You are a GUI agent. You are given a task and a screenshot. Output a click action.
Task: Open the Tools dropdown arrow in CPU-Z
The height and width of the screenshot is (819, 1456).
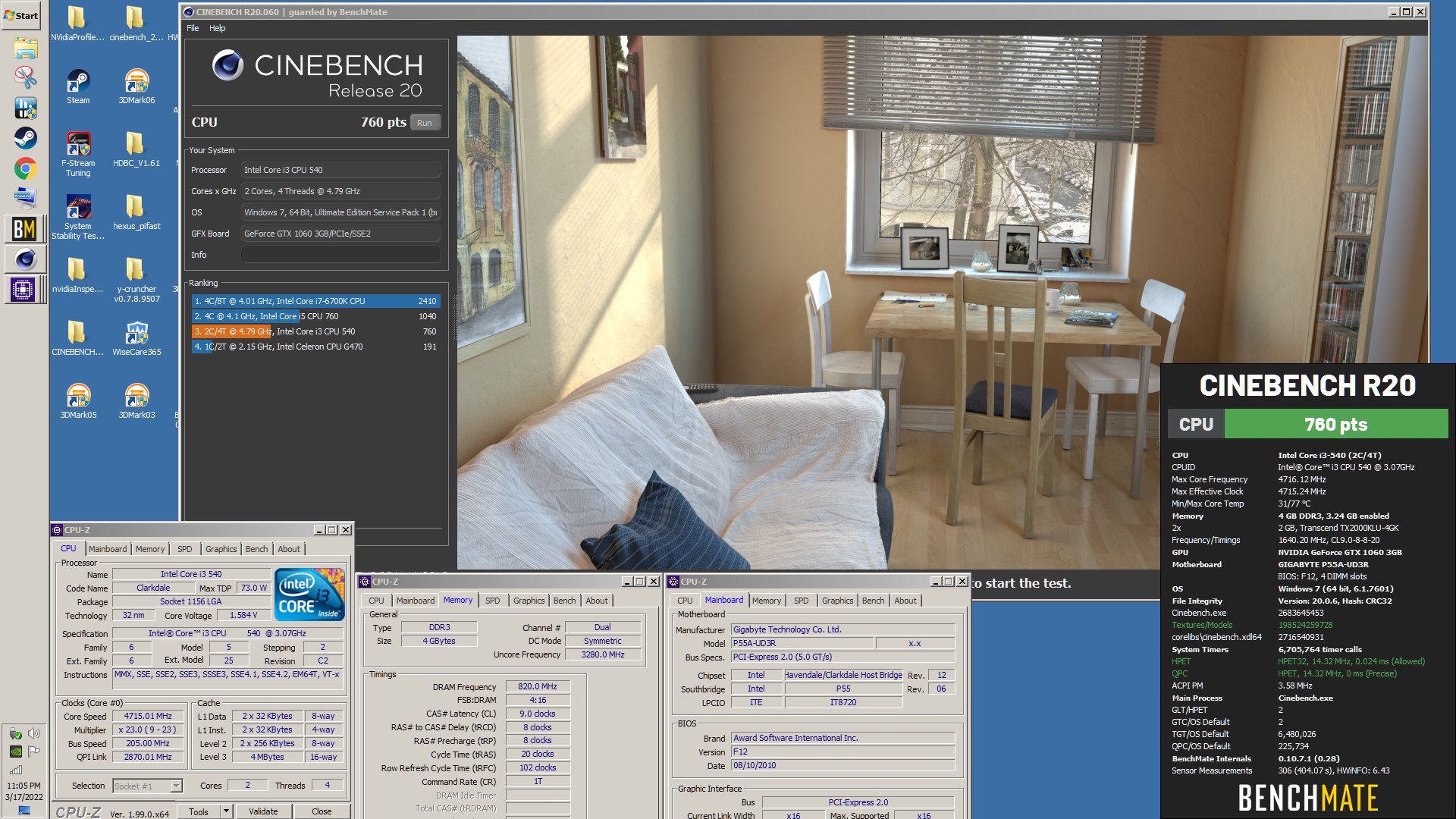click(225, 811)
